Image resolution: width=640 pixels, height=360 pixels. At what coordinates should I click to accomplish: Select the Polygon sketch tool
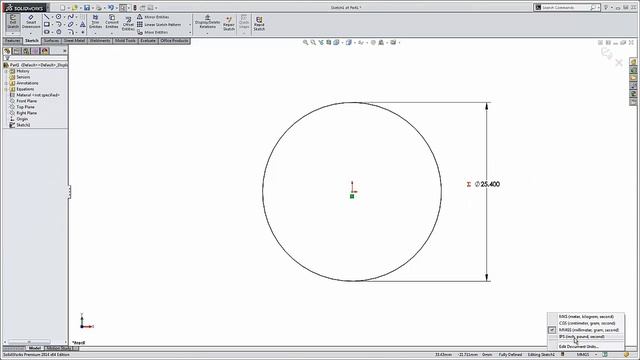[x=59, y=32]
